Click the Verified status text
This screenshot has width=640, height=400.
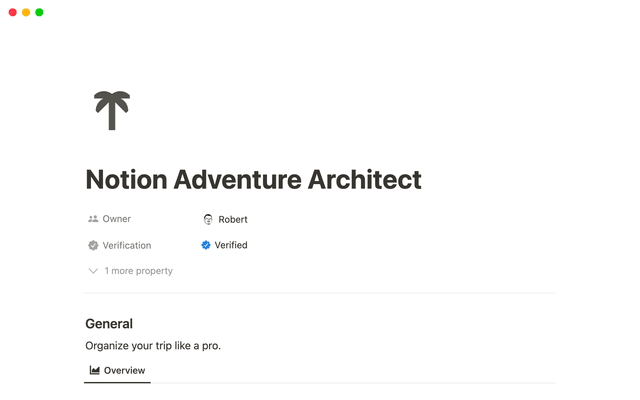pos(231,245)
